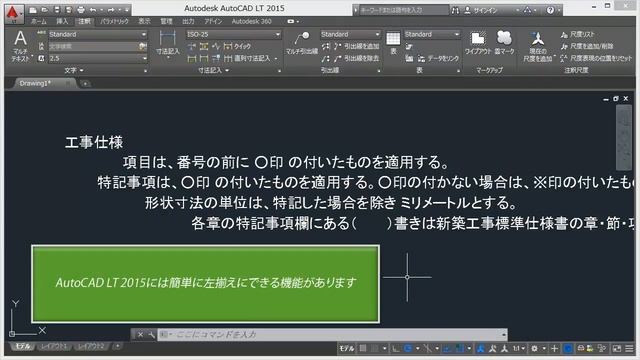Click the Redo arrow icon

coord(111,9)
